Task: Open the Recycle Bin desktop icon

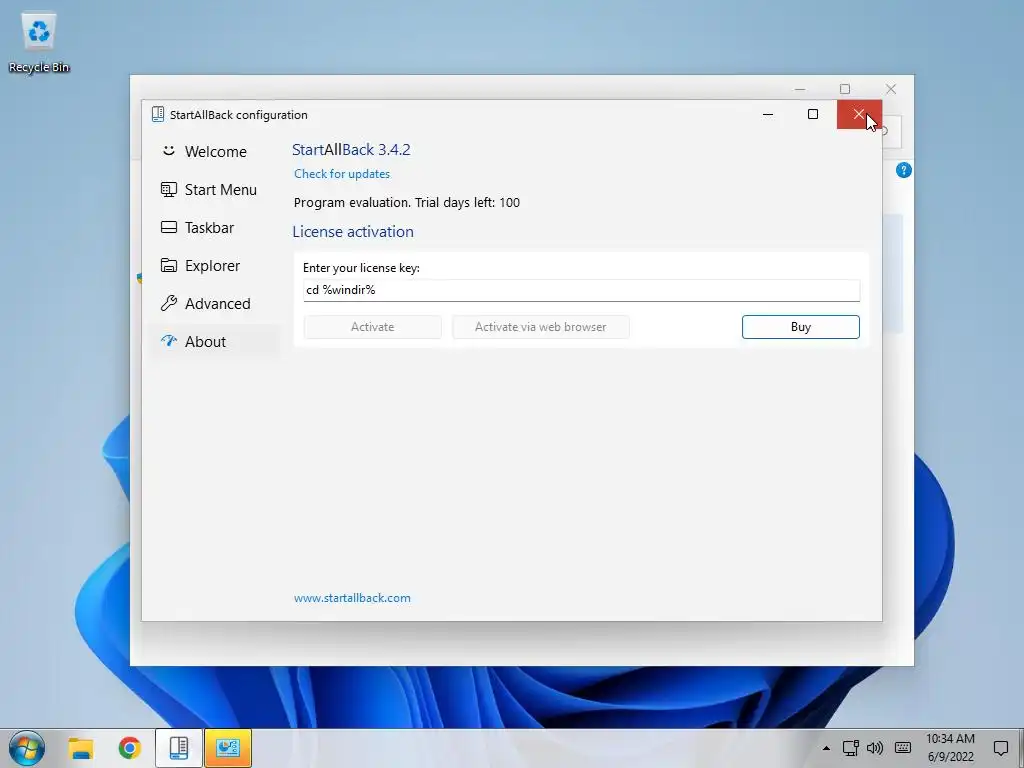Action: click(39, 44)
